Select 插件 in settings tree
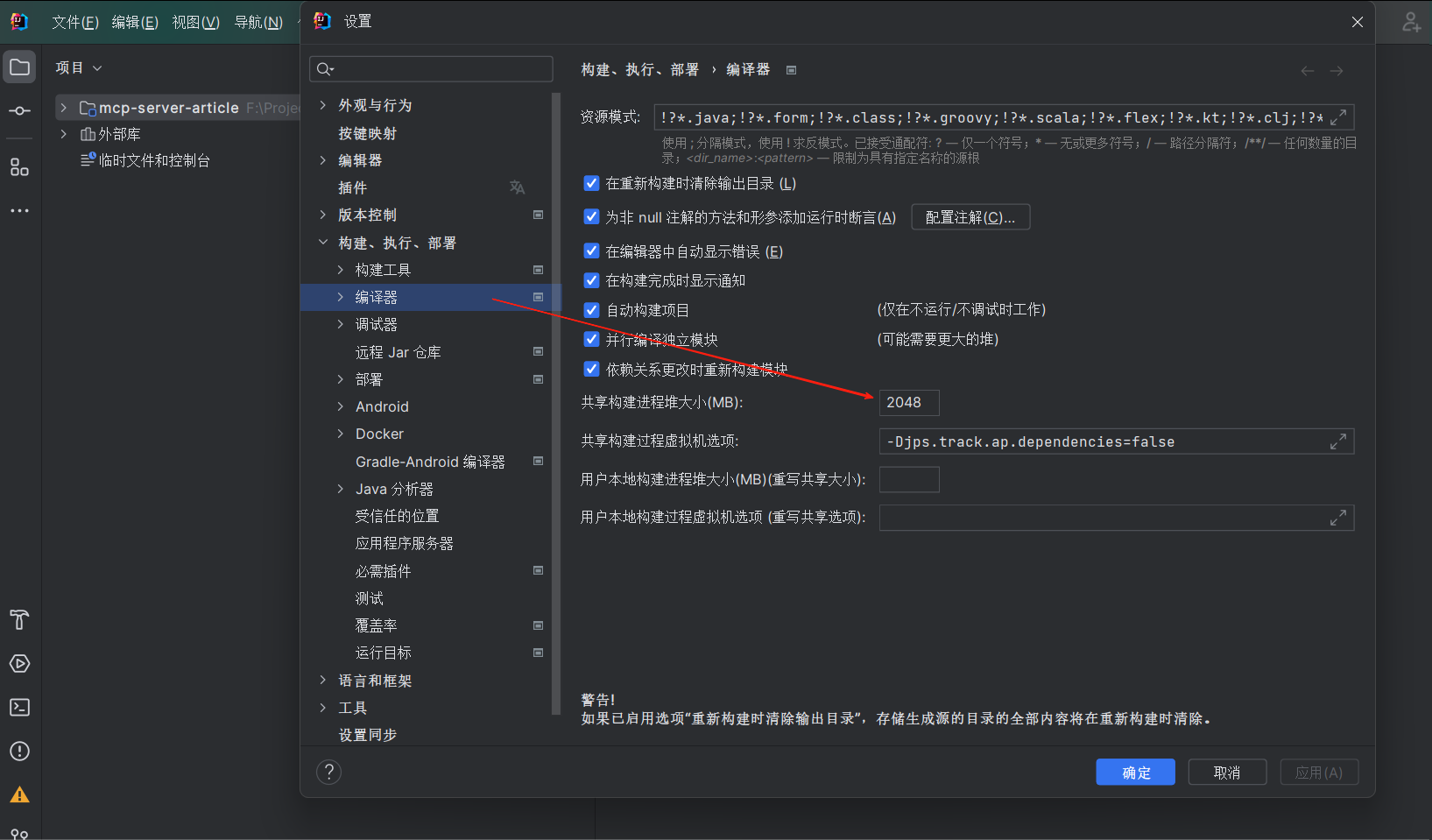The width and height of the screenshot is (1432, 840). [x=353, y=187]
